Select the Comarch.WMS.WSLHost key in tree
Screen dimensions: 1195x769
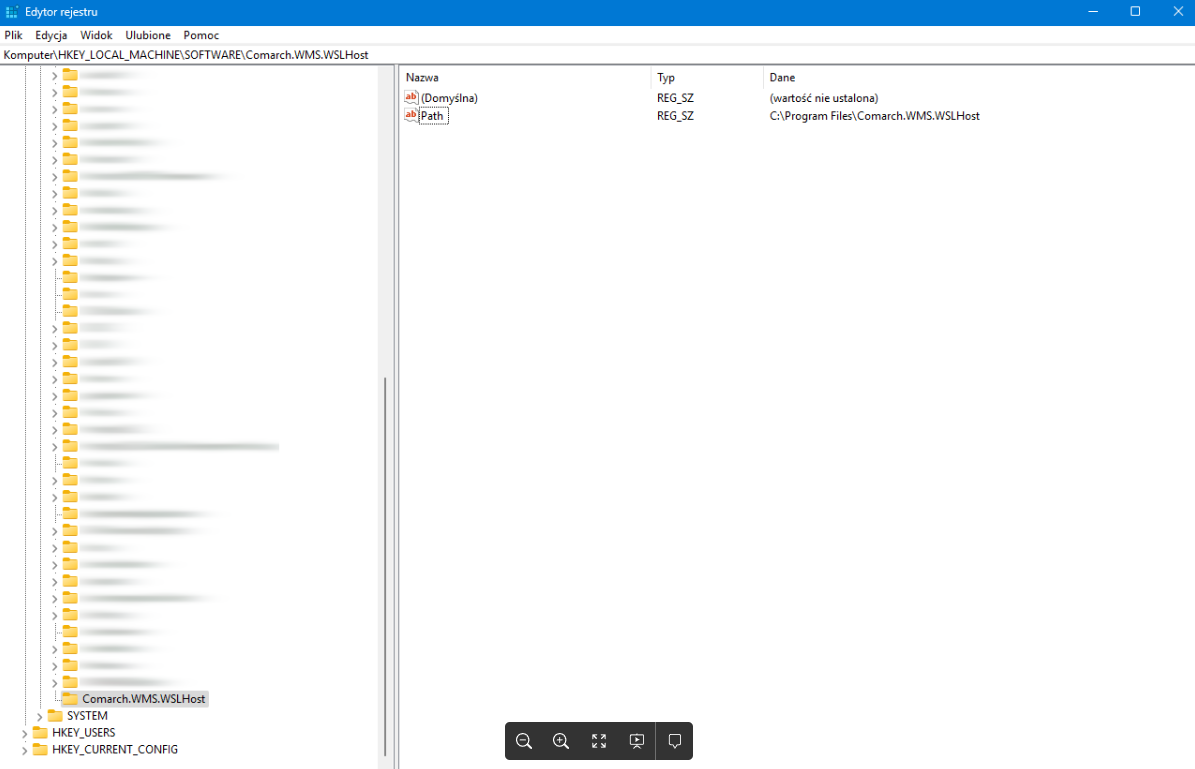pyautogui.click(x=143, y=699)
